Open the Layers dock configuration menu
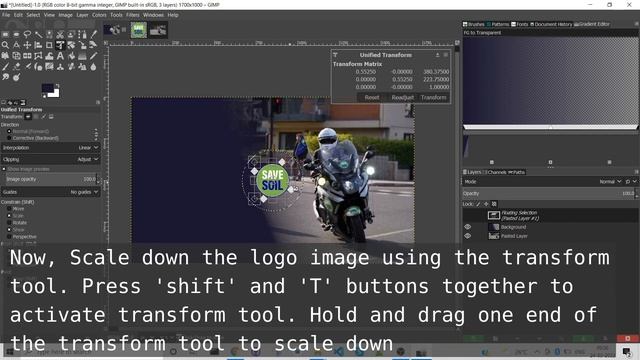The width and height of the screenshot is (640, 360). [x=636, y=172]
